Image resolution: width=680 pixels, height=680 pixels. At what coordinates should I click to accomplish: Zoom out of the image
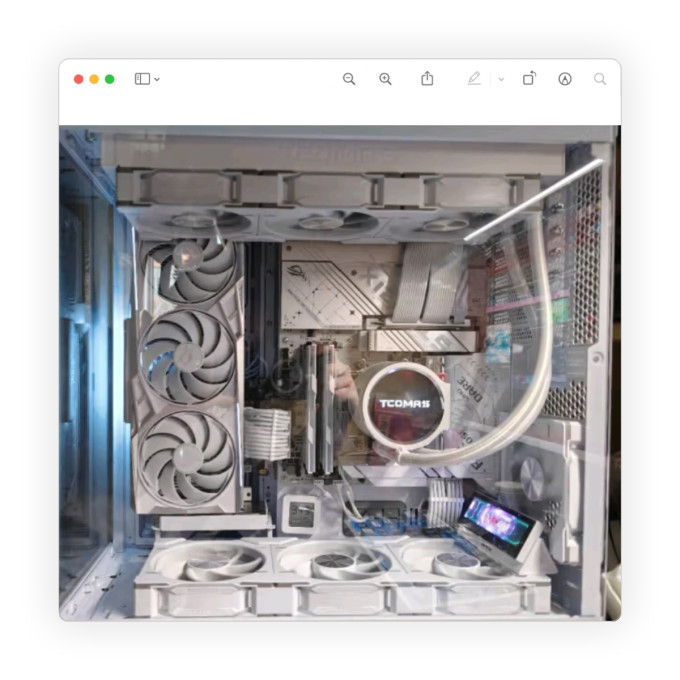[x=349, y=79]
